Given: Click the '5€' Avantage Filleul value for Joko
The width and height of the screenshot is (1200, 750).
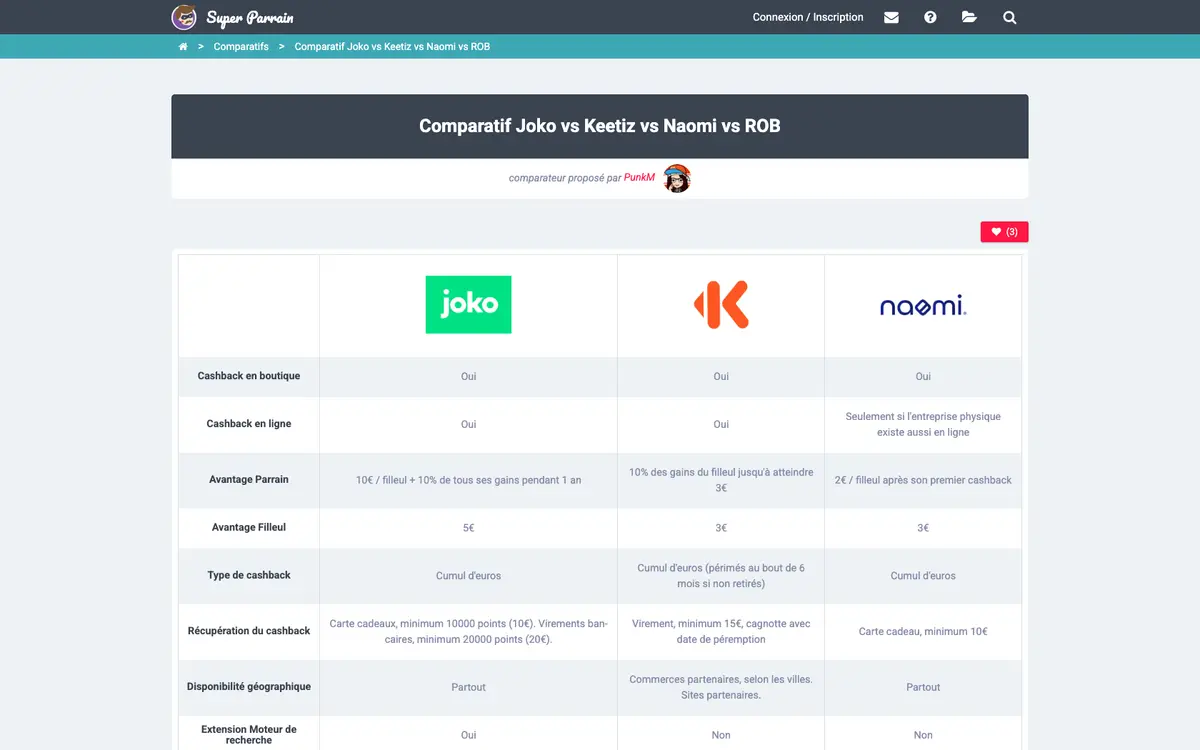Looking at the screenshot, I should 468,528.
